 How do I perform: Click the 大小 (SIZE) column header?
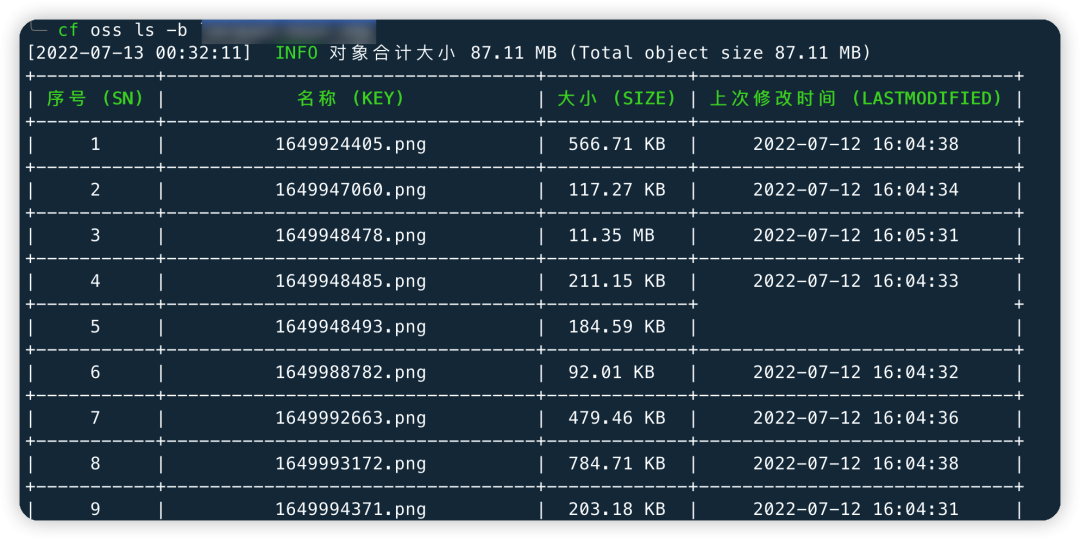pyautogui.click(x=616, y=98)
